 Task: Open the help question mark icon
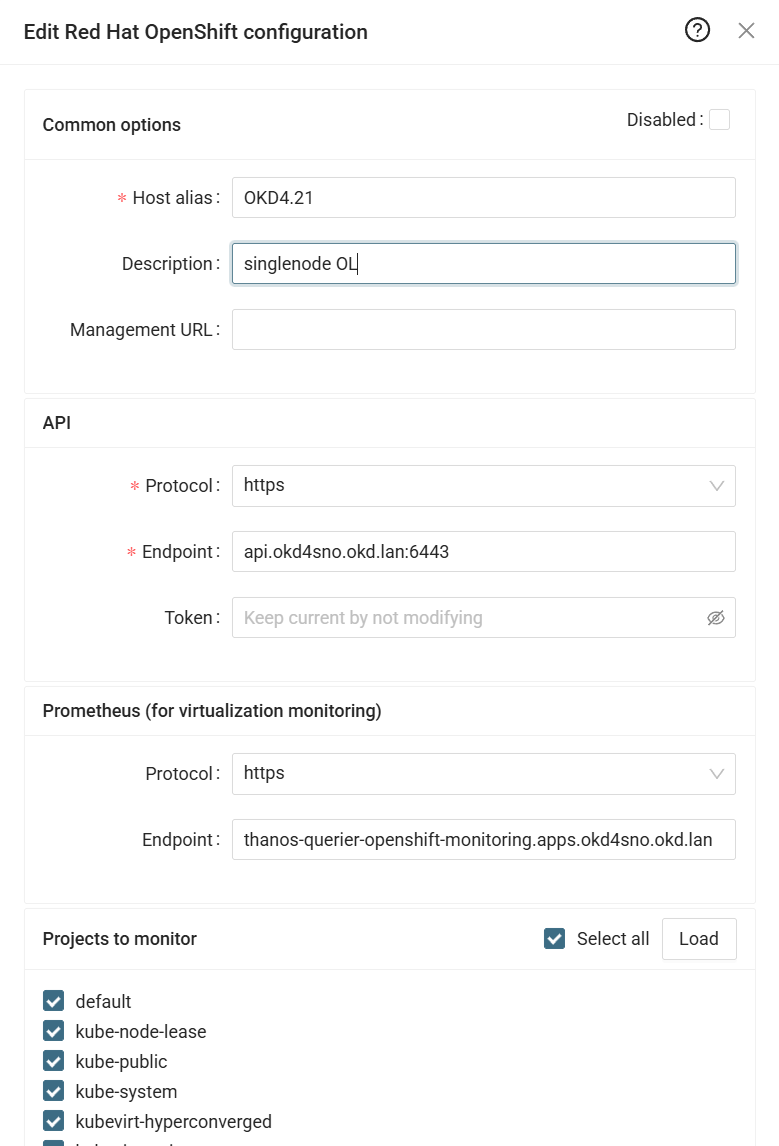pos(697,31)
